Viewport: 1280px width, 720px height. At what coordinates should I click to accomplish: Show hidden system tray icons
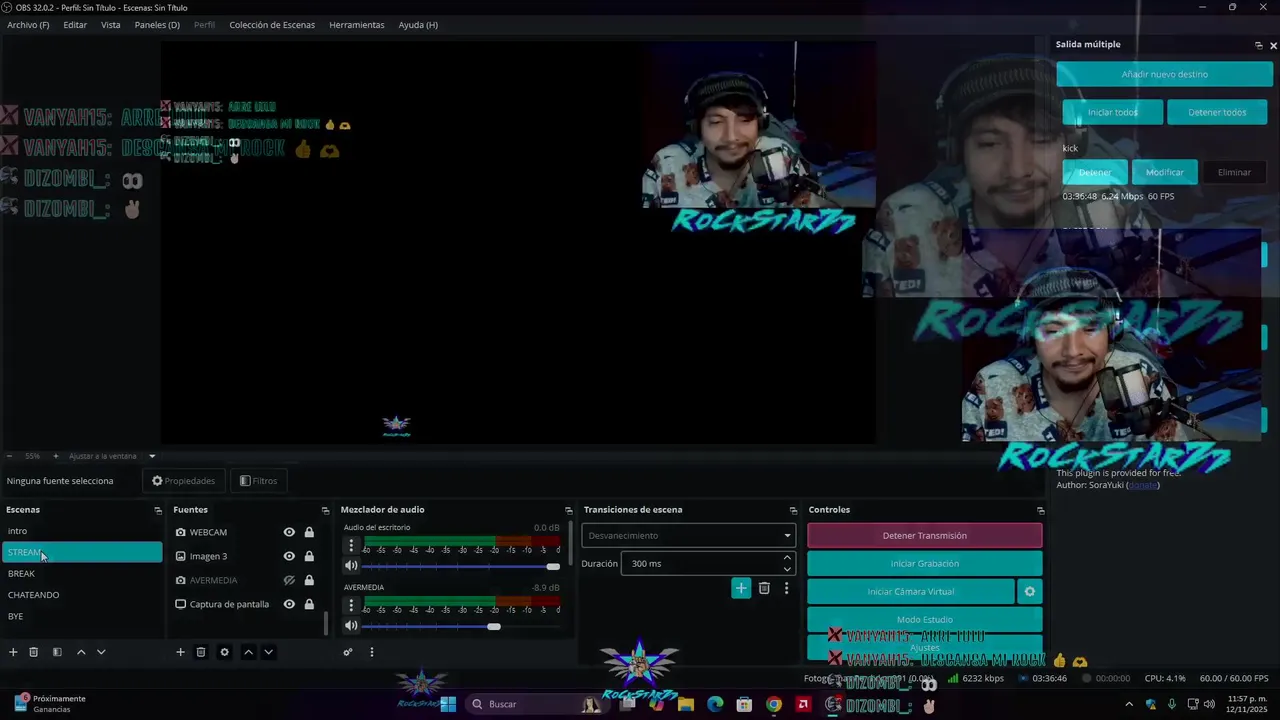(1129, 704)
